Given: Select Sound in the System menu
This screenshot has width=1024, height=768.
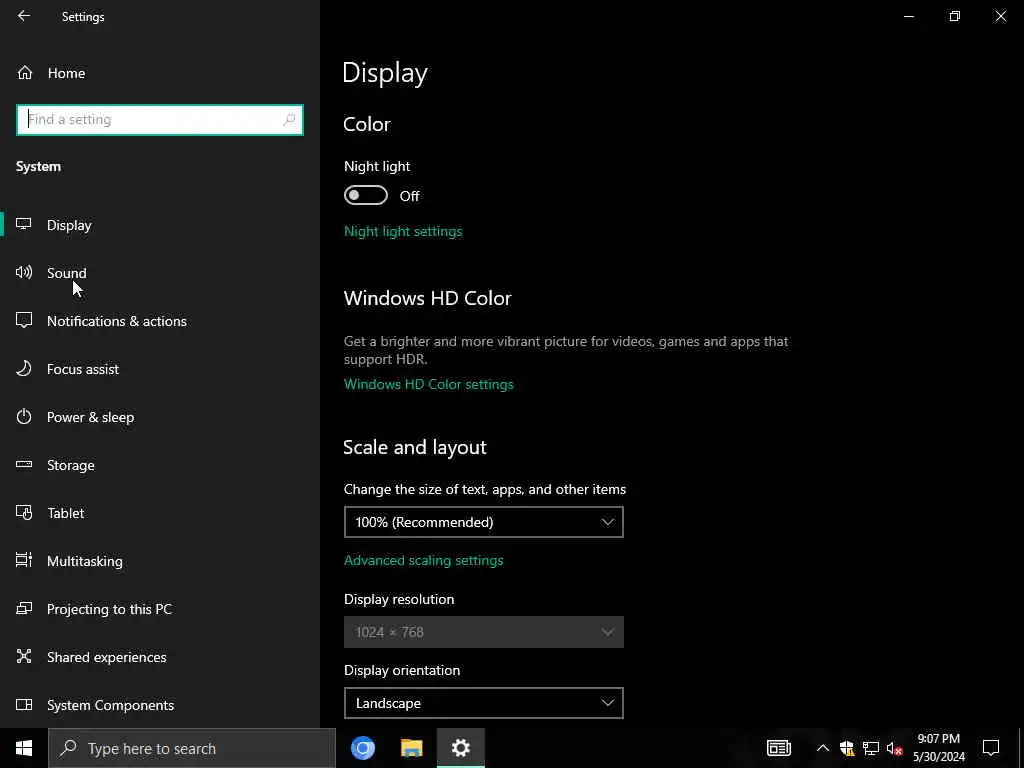Looking at the screenshot, I should (160, 272).
